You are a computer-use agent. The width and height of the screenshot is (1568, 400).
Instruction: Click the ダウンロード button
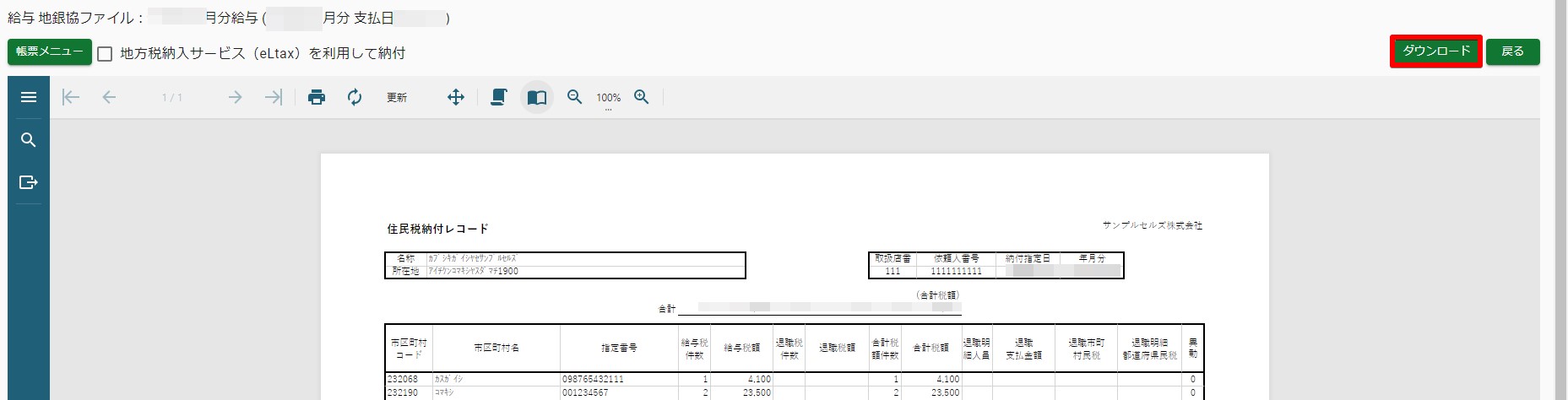pyautogui.click(x=1436, y=51)
